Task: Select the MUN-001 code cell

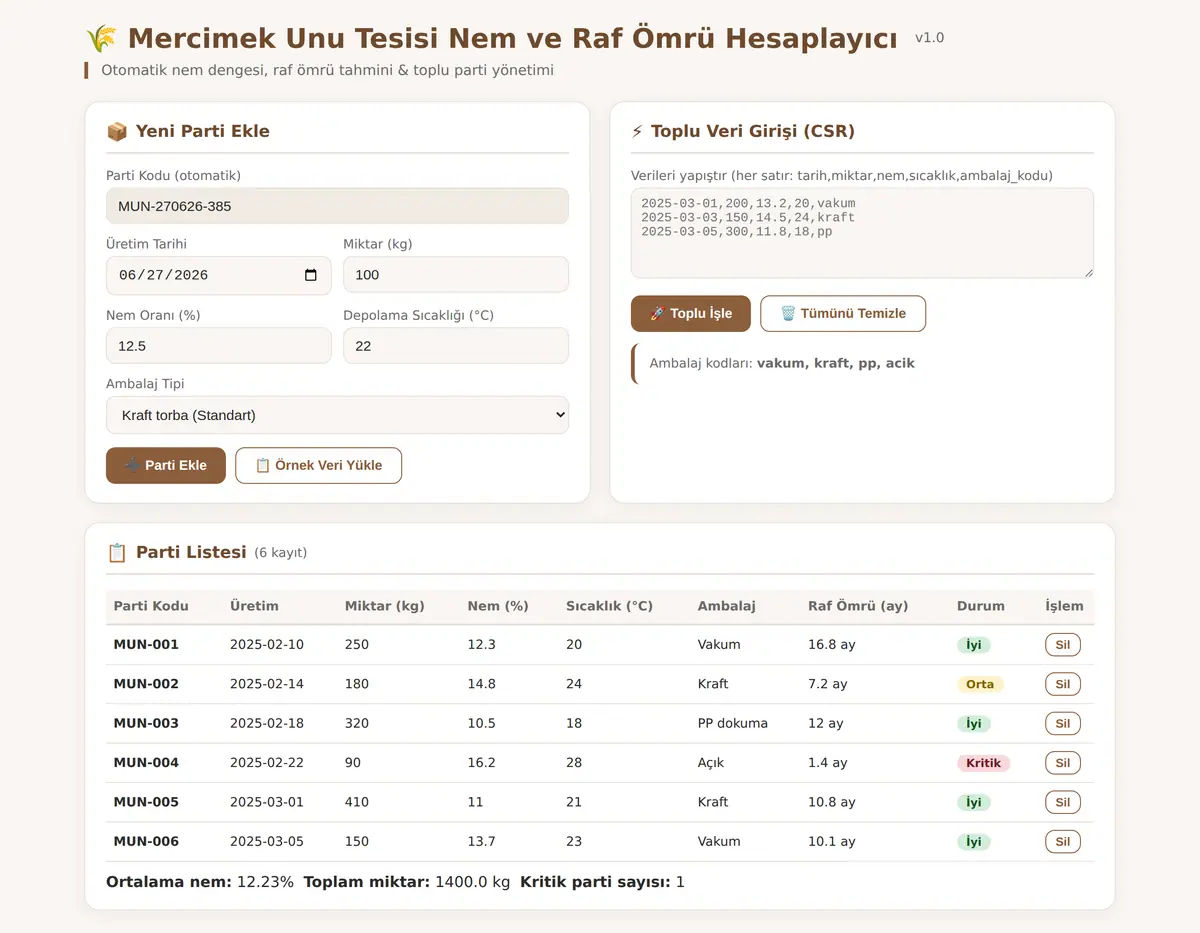Action: 146,645
